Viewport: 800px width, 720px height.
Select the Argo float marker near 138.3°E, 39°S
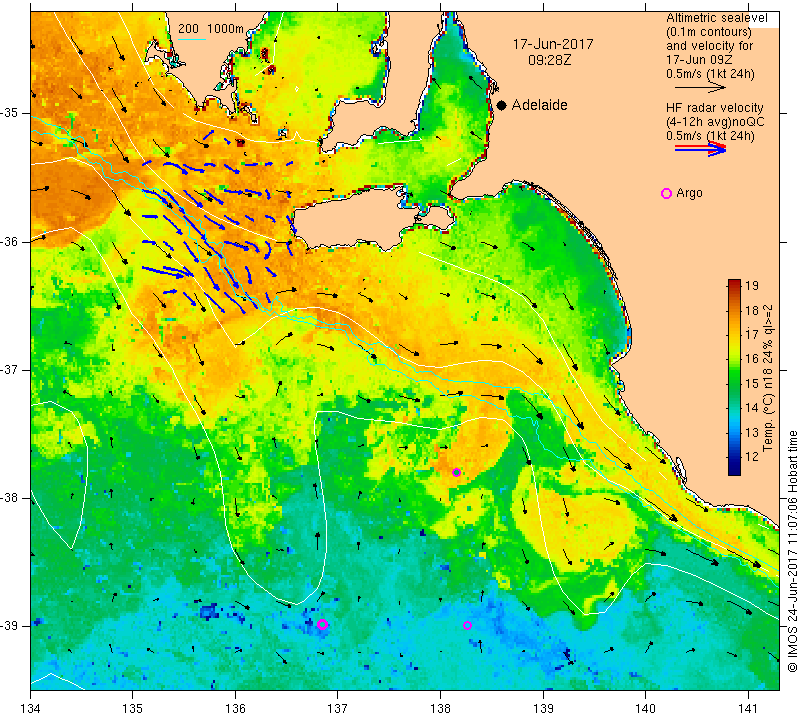tap(467, 625)
